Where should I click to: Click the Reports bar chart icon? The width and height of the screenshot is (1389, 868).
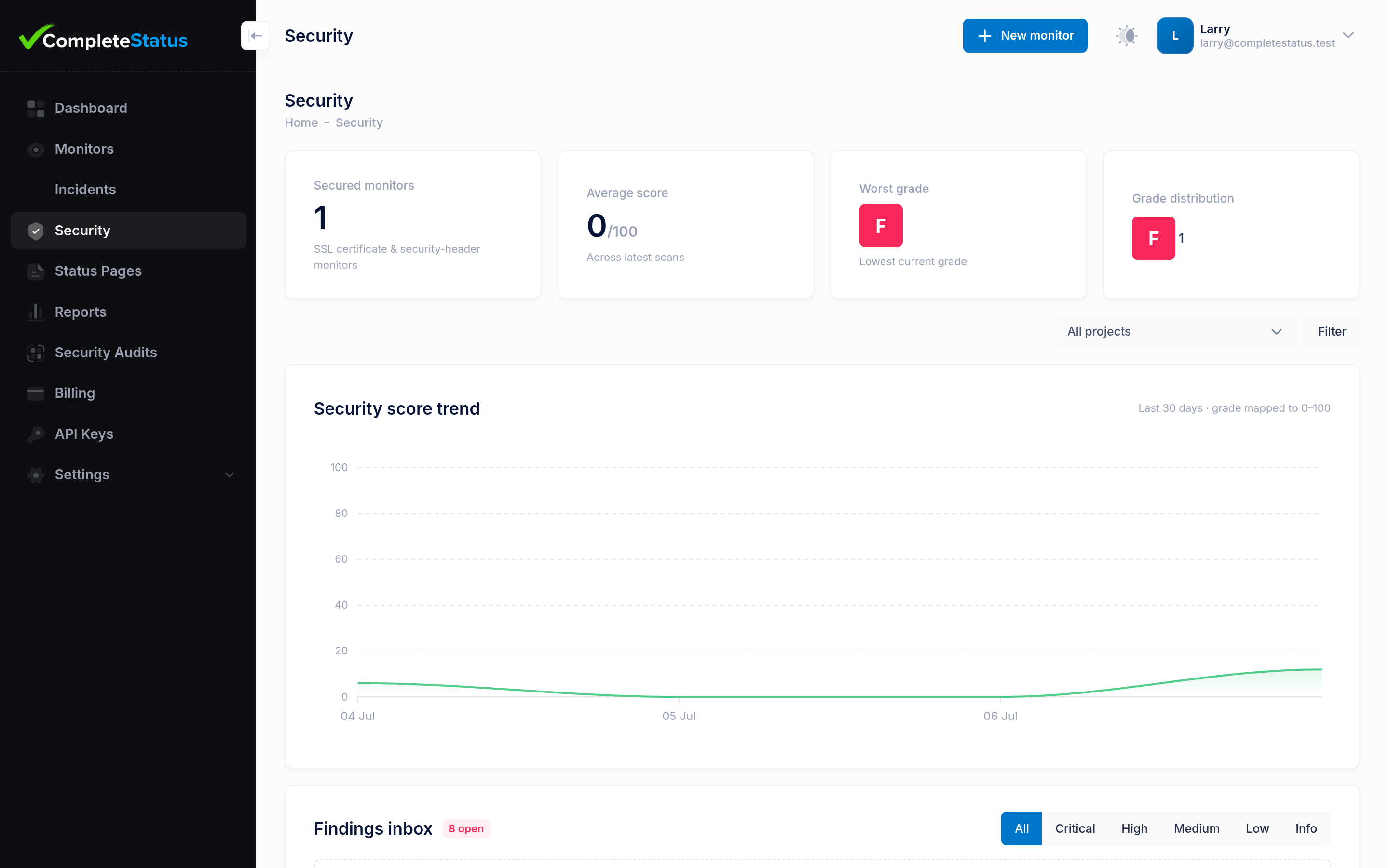36,312
